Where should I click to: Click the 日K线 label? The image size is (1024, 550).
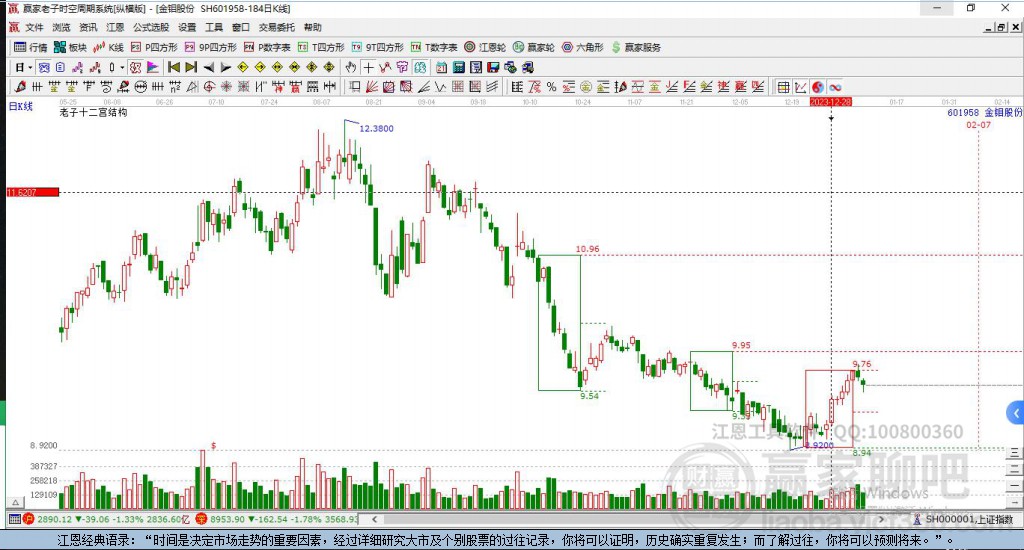point(21,106)
